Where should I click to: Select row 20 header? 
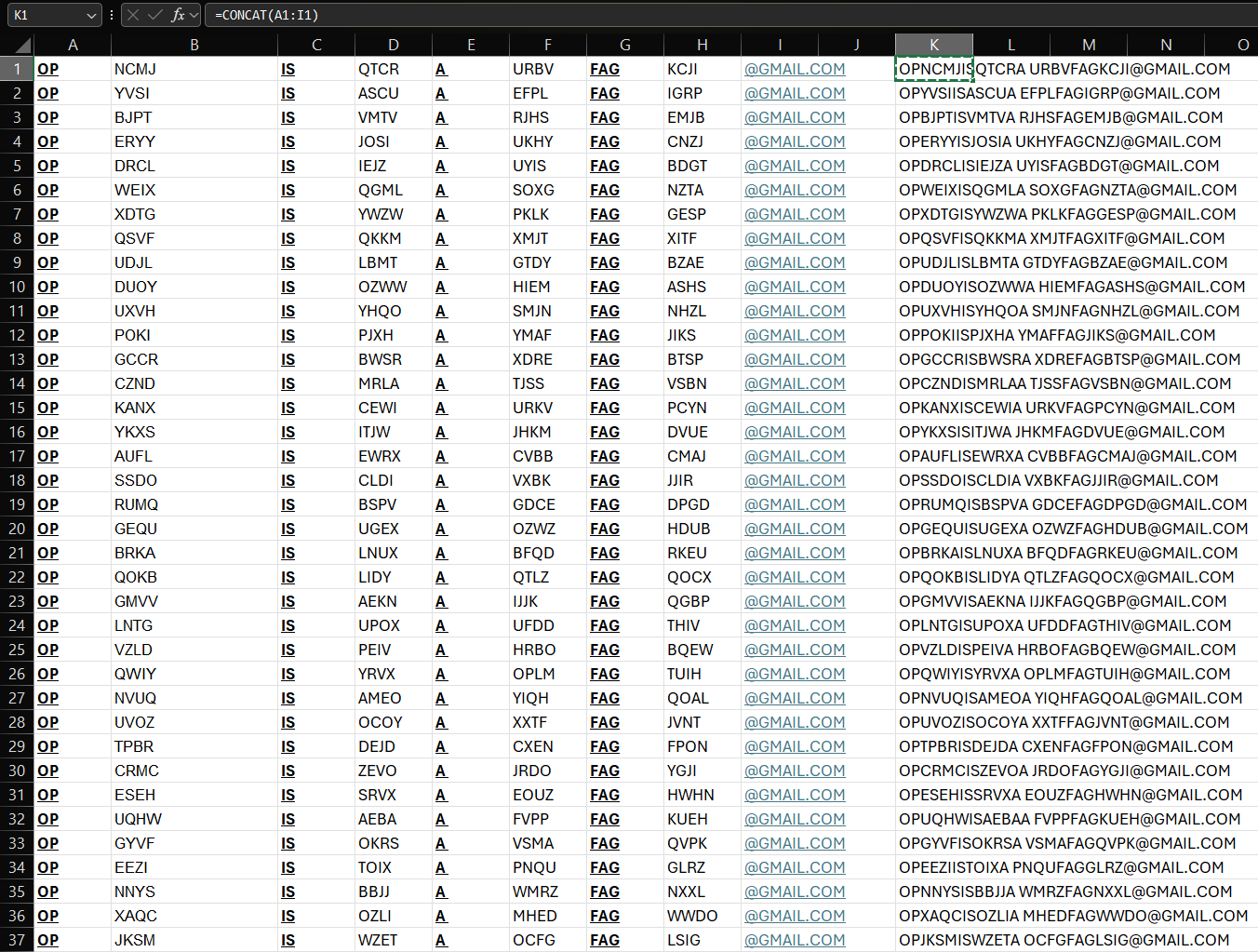coord(17,529)
